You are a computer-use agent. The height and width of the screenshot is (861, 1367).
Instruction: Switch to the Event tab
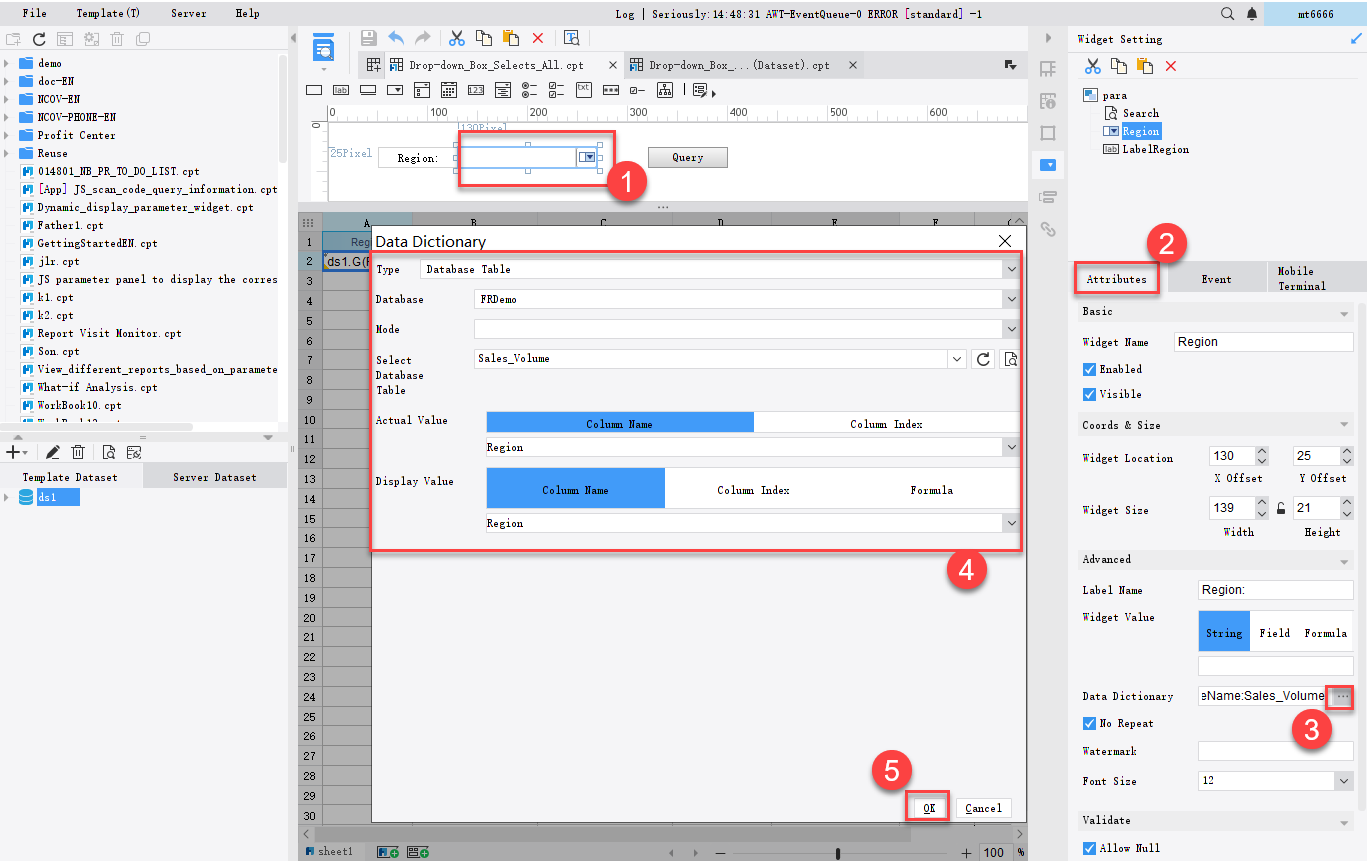pos(1216,279)
